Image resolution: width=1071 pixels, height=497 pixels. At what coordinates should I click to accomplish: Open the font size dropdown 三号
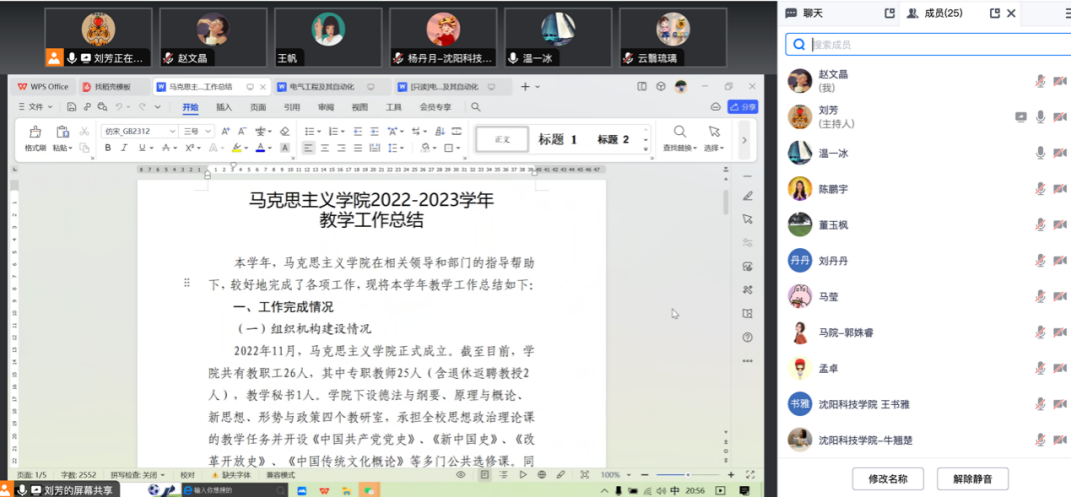(x=194, y=131)
